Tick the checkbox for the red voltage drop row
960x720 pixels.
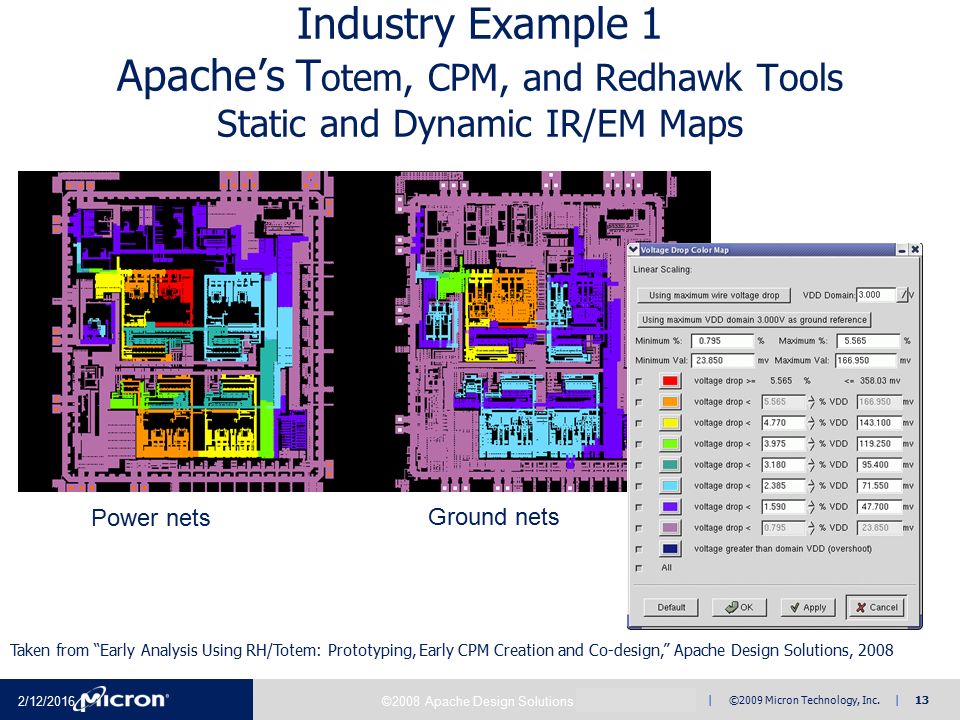pos(639,381)
